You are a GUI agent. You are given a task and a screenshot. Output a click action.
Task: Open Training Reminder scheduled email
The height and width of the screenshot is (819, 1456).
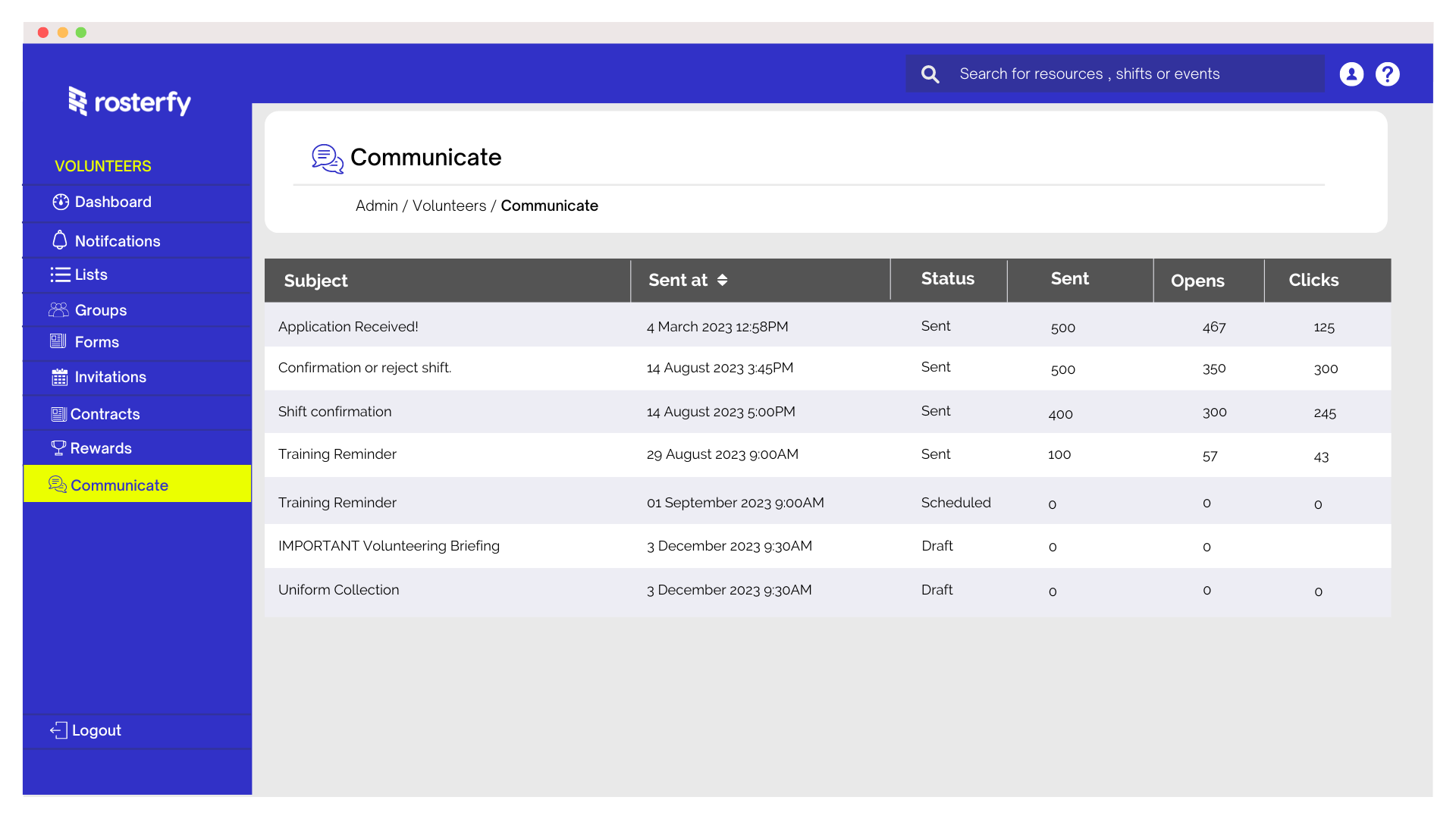[337, 502]
